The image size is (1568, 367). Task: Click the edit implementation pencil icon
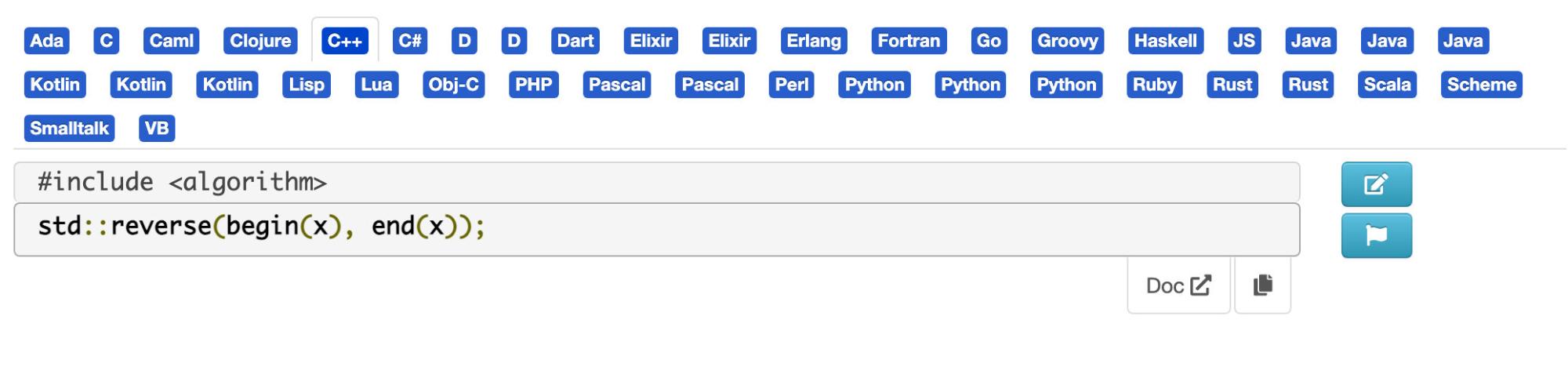1376,184
